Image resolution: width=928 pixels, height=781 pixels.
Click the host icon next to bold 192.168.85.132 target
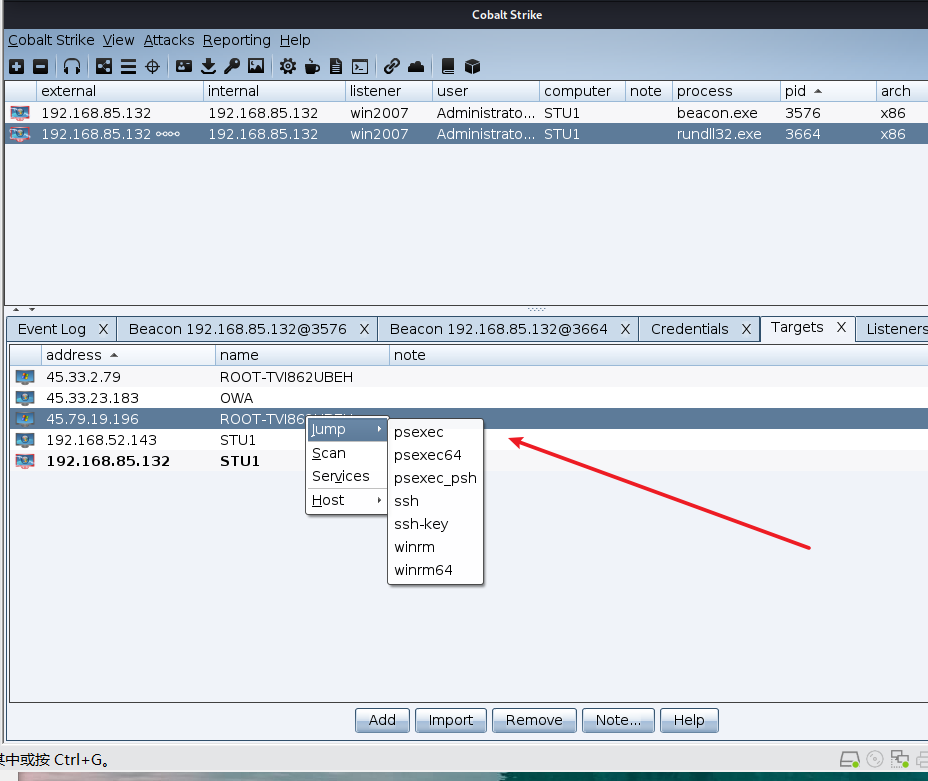click(25, 461)
